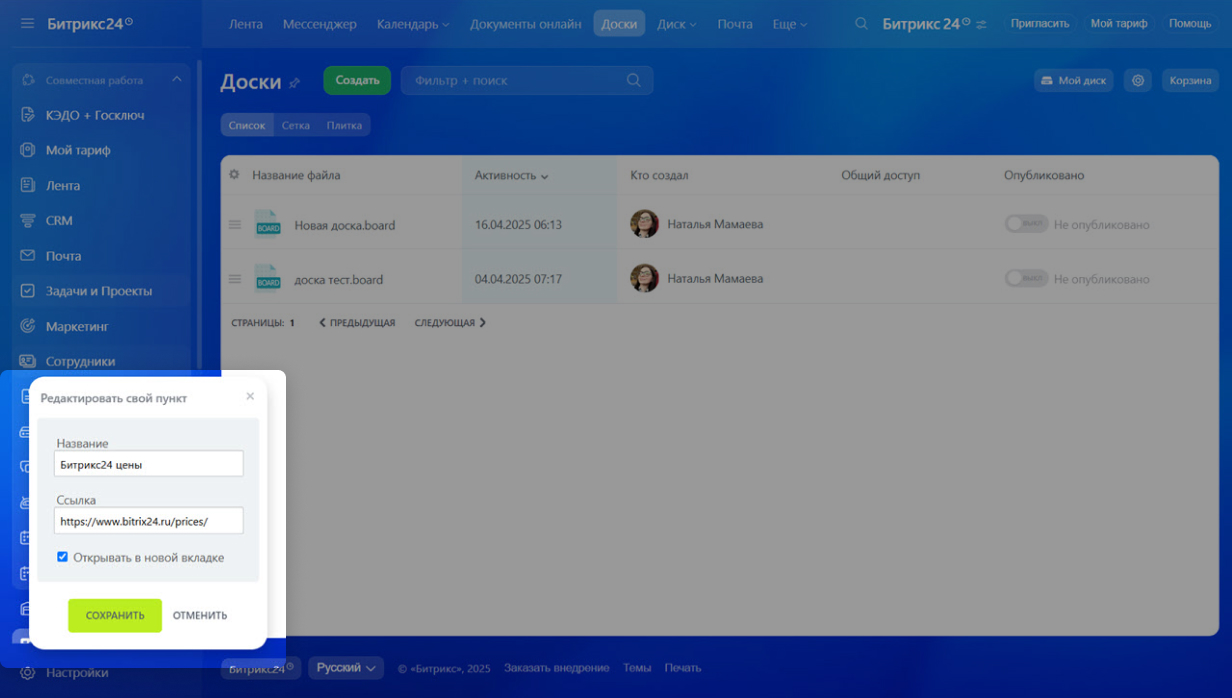Screen dimensions: 1232x698
Task: Click Наталья Мамаева's avatar in the Новая доска row
Action: point(644,224)
